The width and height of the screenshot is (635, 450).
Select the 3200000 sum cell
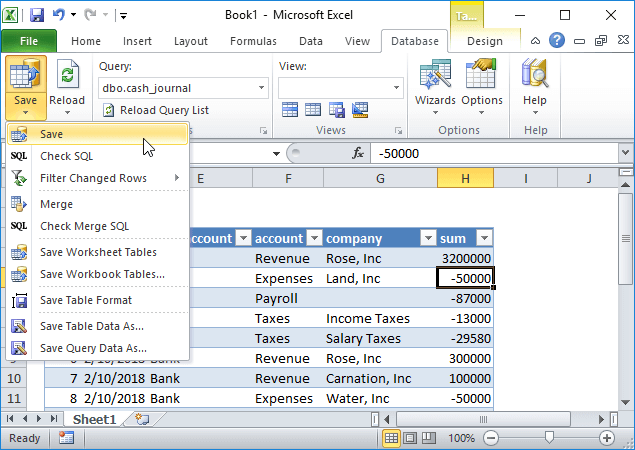[465, 258]
